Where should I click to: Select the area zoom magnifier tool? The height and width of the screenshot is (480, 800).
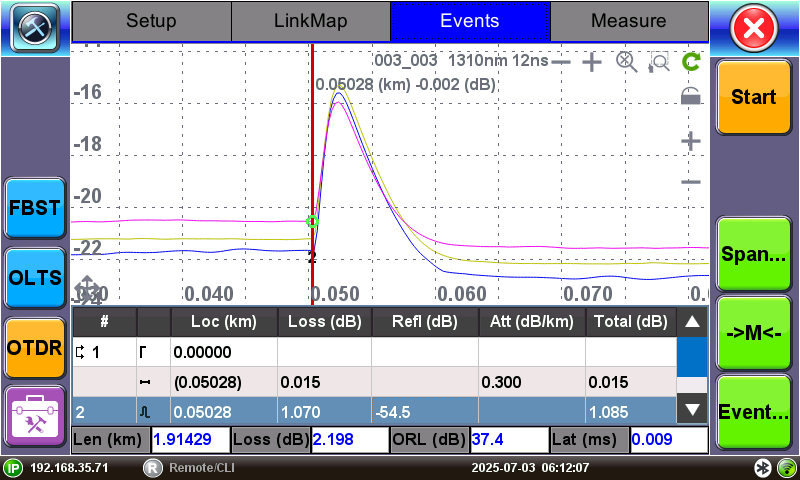point(658,62)
